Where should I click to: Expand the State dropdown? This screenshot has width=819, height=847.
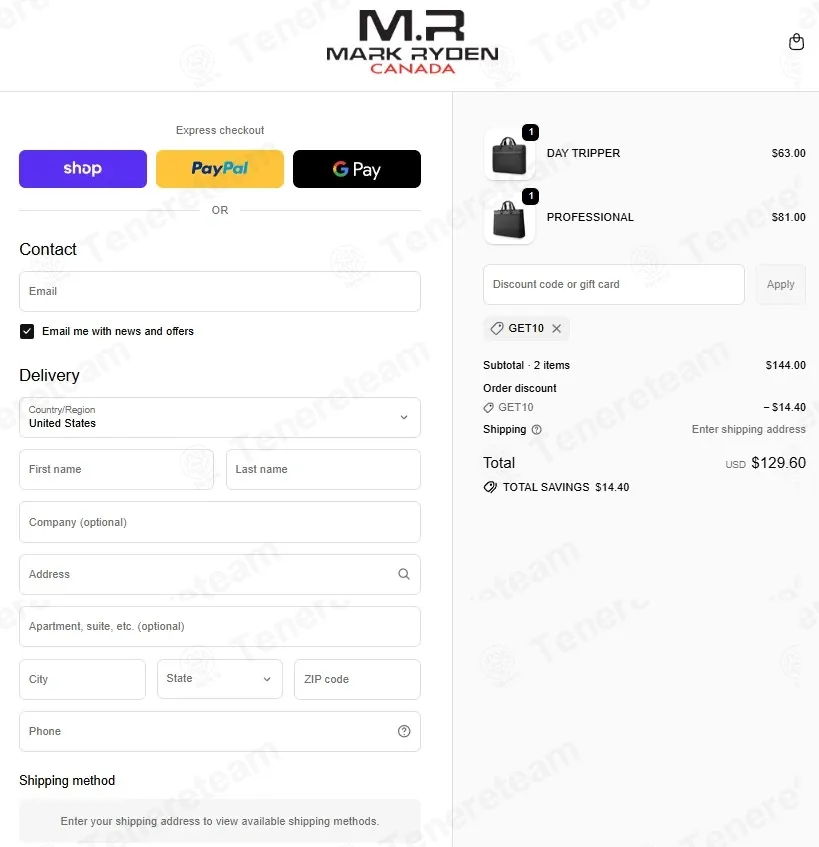tap(220, 679)
